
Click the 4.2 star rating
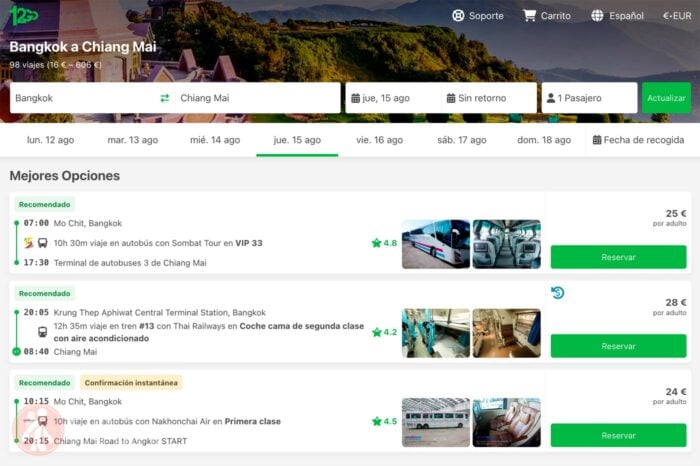coord(384,332)
